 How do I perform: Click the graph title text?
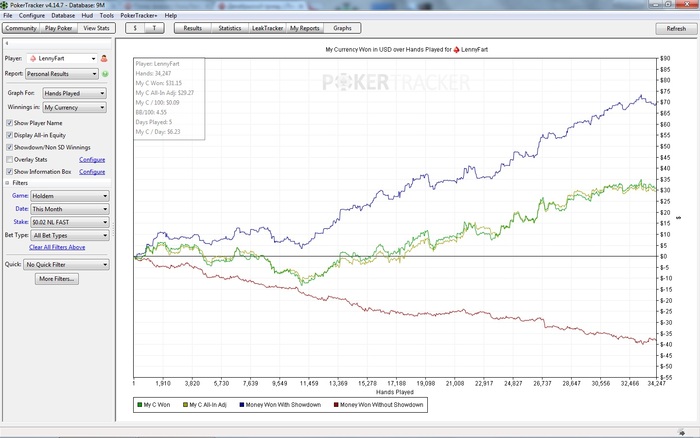click(406, 50)
